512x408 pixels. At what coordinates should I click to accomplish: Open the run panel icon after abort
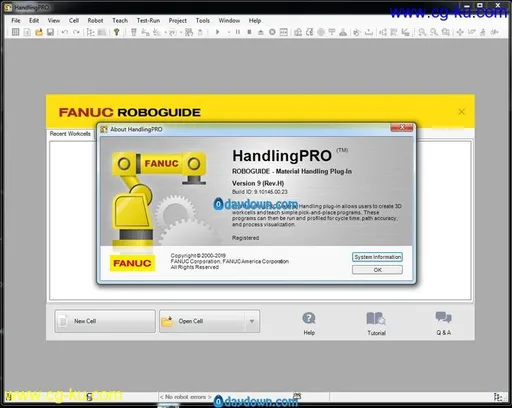[284, 32]
